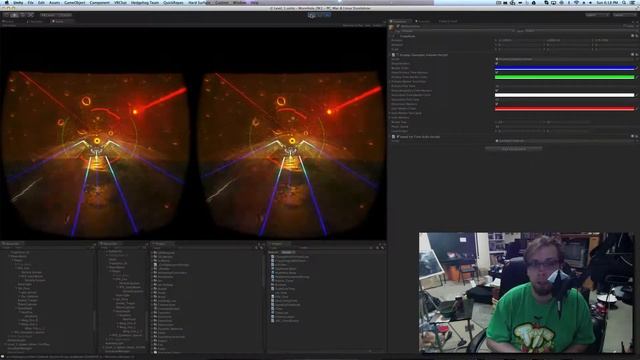Image resolution: width=640 pixels, height=360 pixels.
Task: Open the Unity application menu
Action: coord(18,2)
